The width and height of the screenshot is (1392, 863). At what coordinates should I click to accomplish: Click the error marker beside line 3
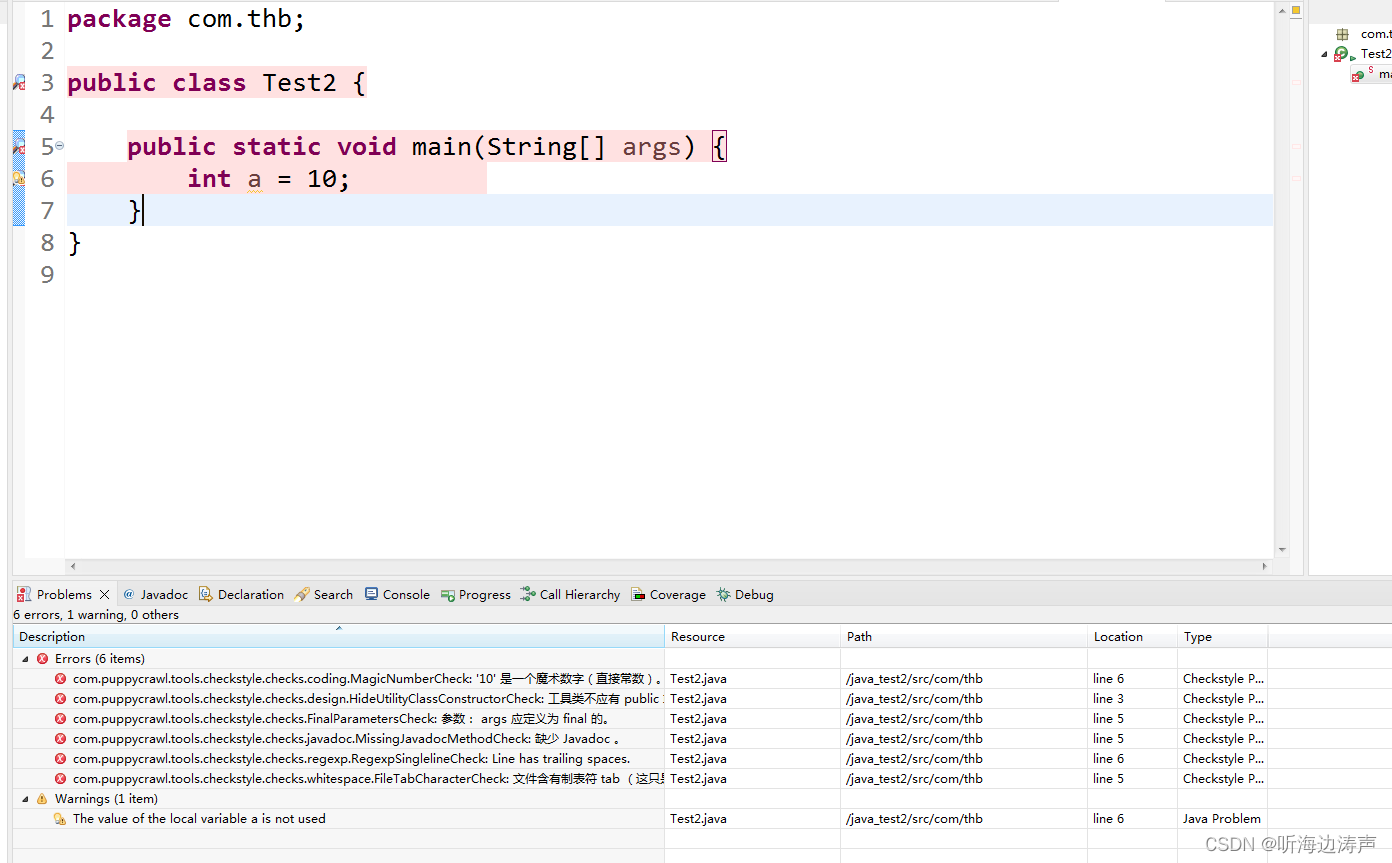point(19,83)
